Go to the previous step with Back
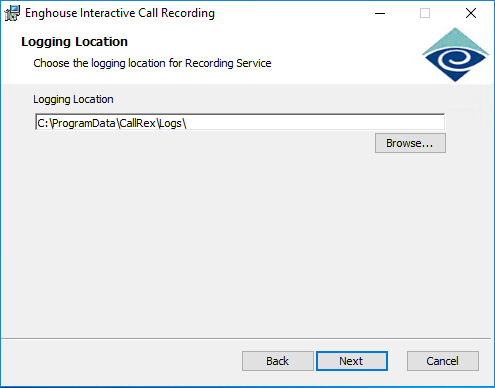495x388 pixels. [278, 361]
